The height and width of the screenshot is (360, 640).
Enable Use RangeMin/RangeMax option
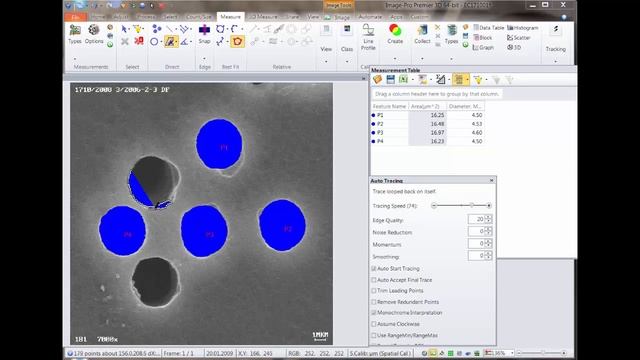pyautogui.click(x=373, y=336)
